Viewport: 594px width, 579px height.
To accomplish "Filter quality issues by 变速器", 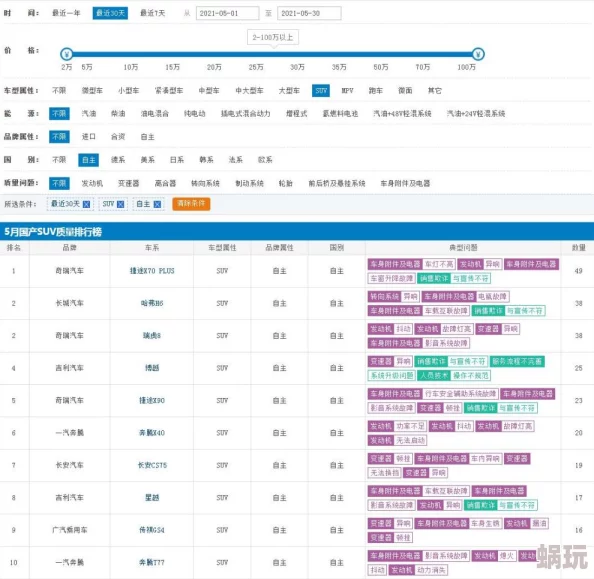I will click(x=128, y=183).
